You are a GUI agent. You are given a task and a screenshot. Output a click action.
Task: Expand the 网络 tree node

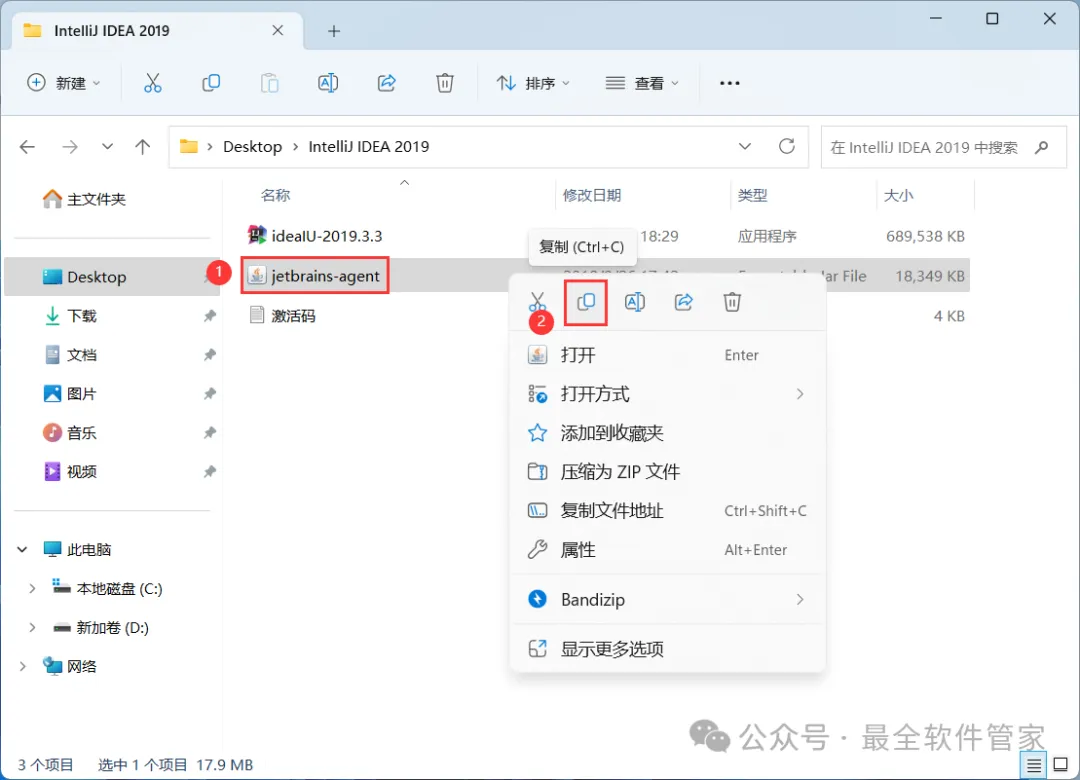tap(22, 666)
